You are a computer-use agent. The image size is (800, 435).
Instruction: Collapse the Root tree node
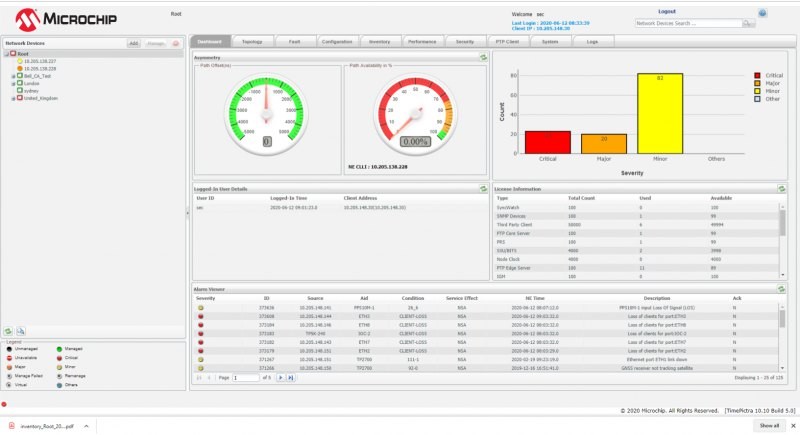pos(6,53)
